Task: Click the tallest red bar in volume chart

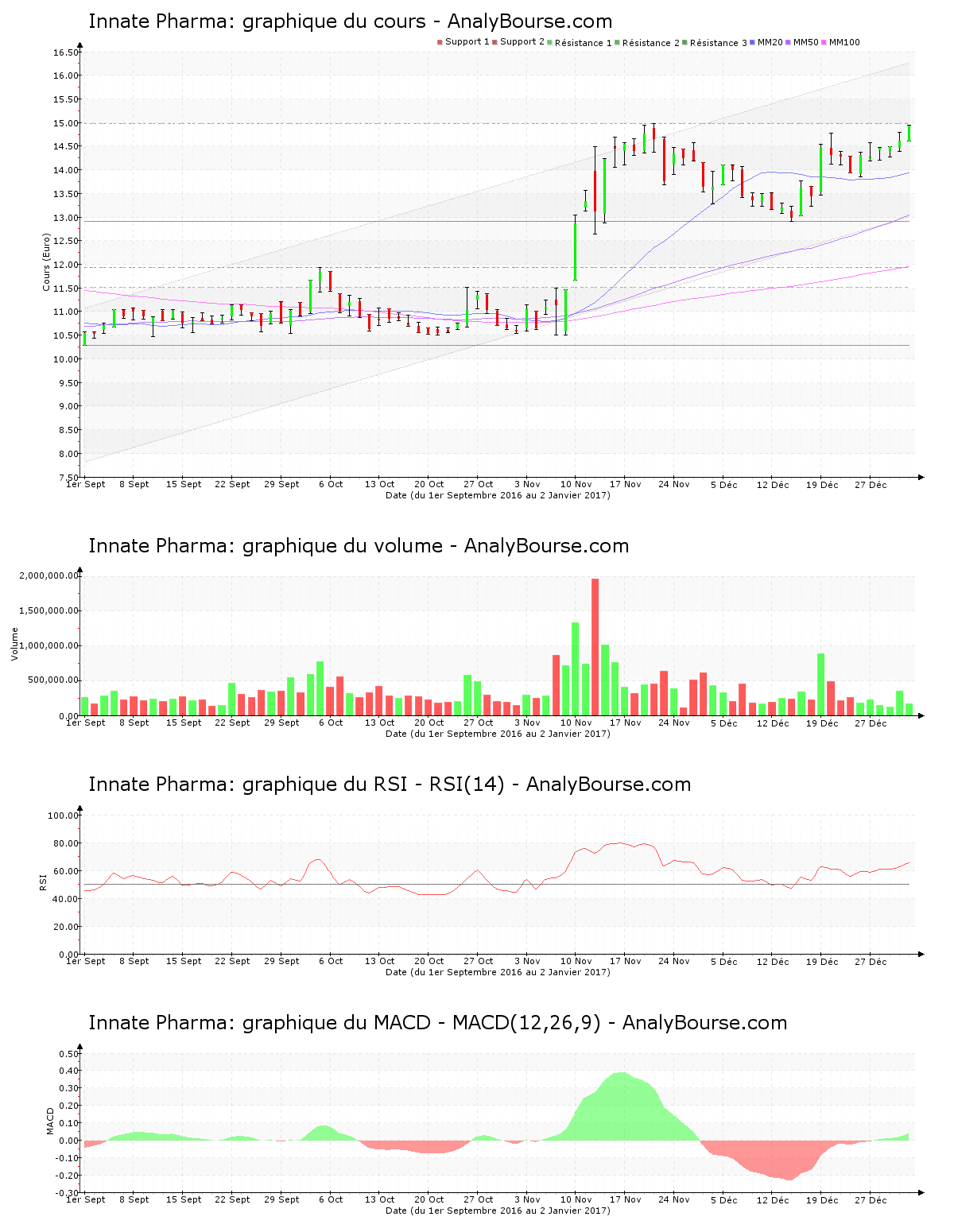Action: point(595,647)
